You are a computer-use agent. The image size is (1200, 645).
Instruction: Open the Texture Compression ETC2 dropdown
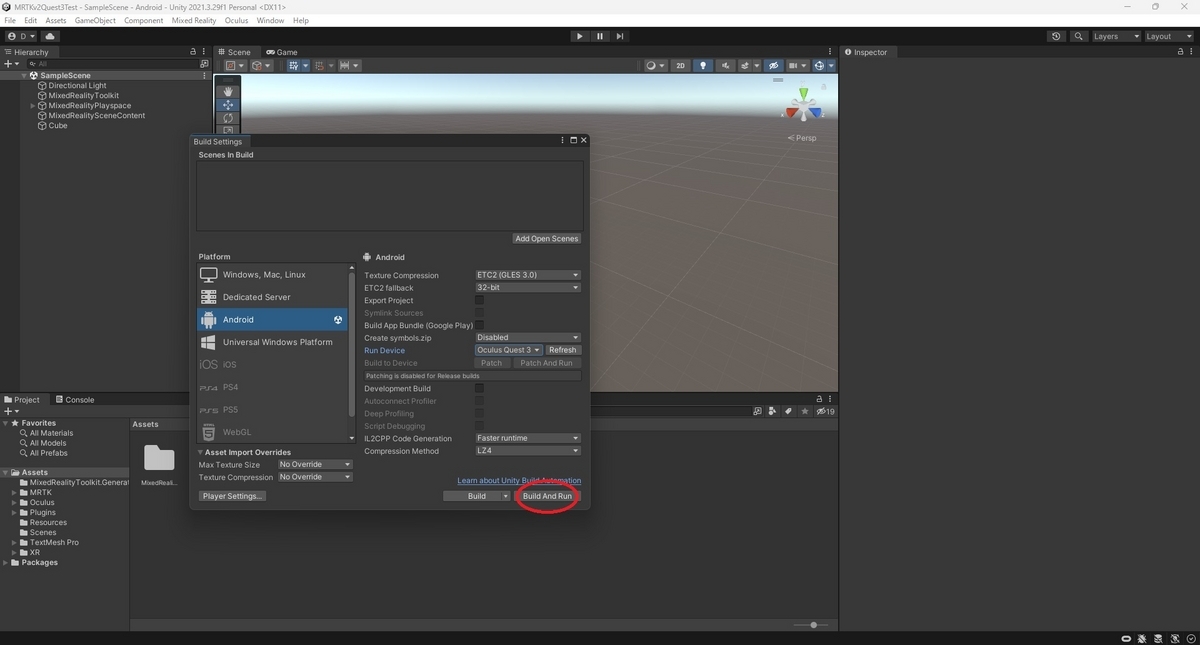pyautogui.click(x=528, y=275)
